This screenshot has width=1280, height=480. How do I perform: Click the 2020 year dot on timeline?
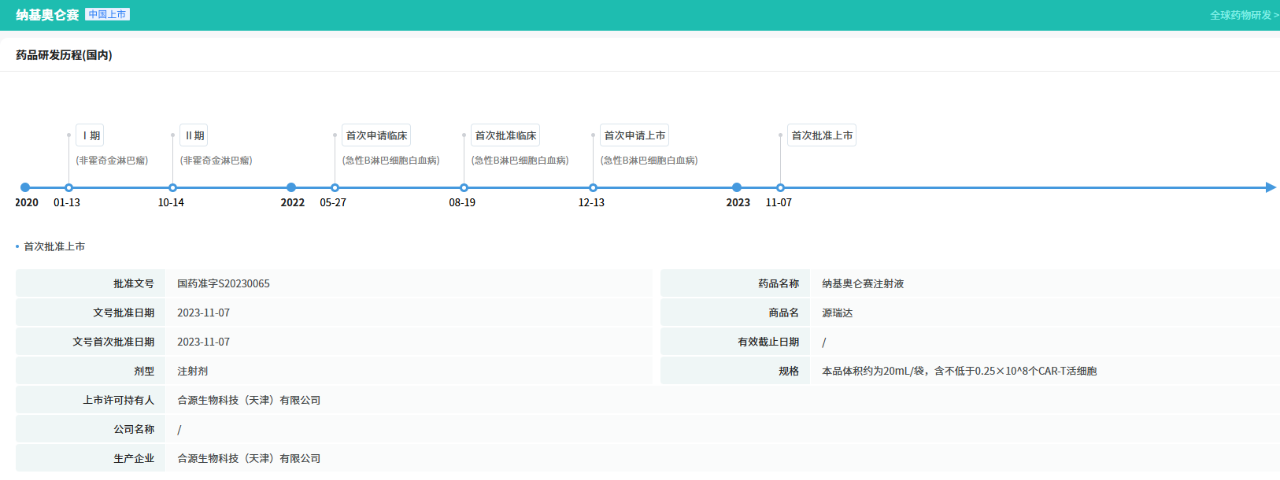[25, 187]
